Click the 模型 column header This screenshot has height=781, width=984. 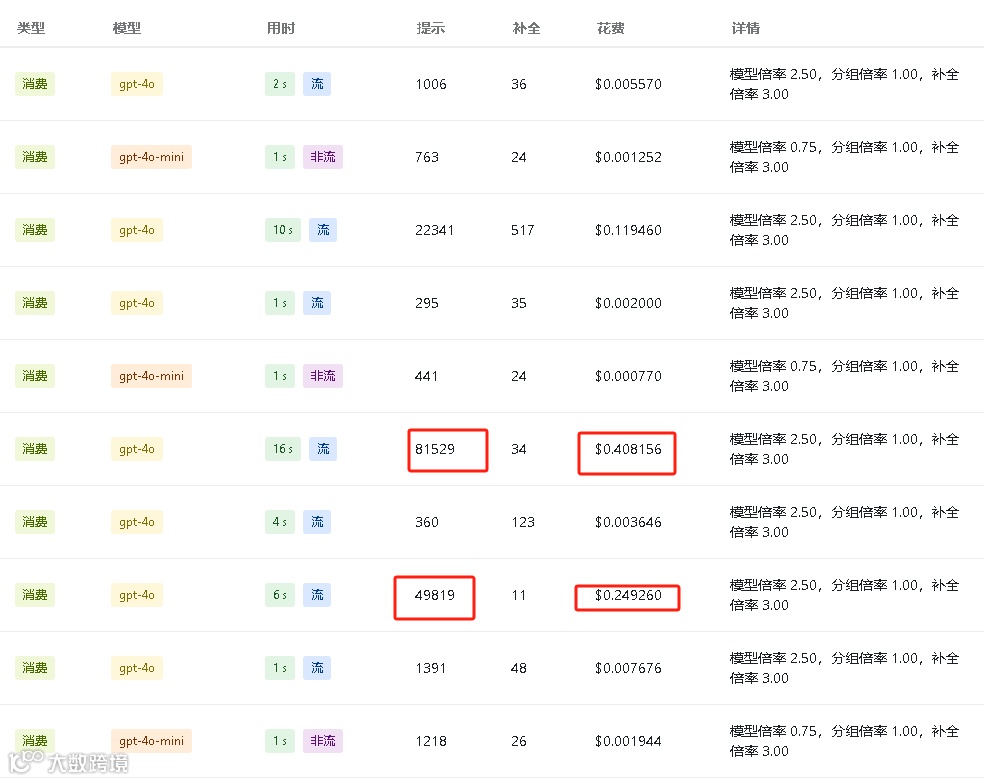[127, 28]
